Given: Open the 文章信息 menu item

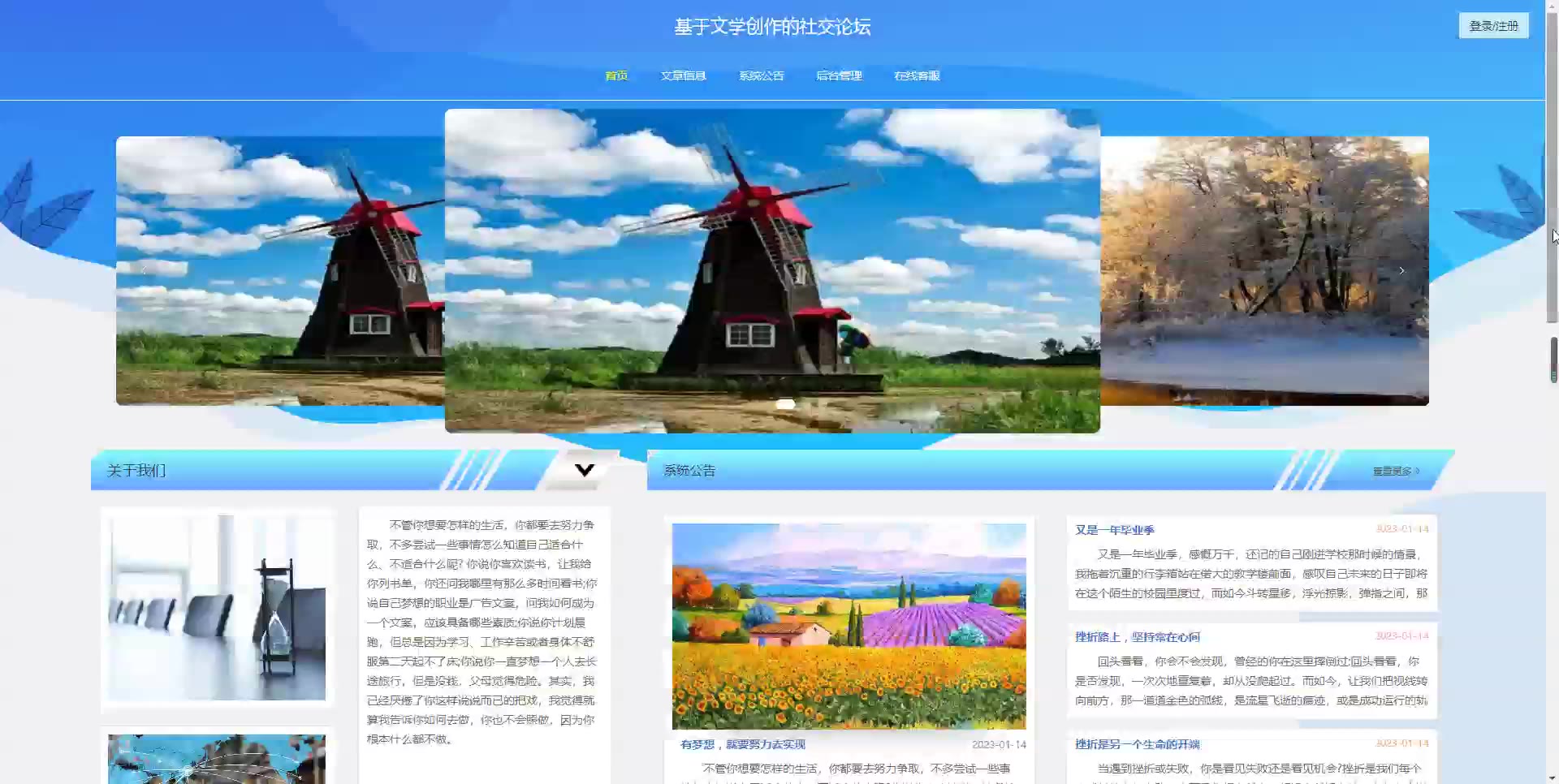Looking at the screenshot, I should click(683, 75).
